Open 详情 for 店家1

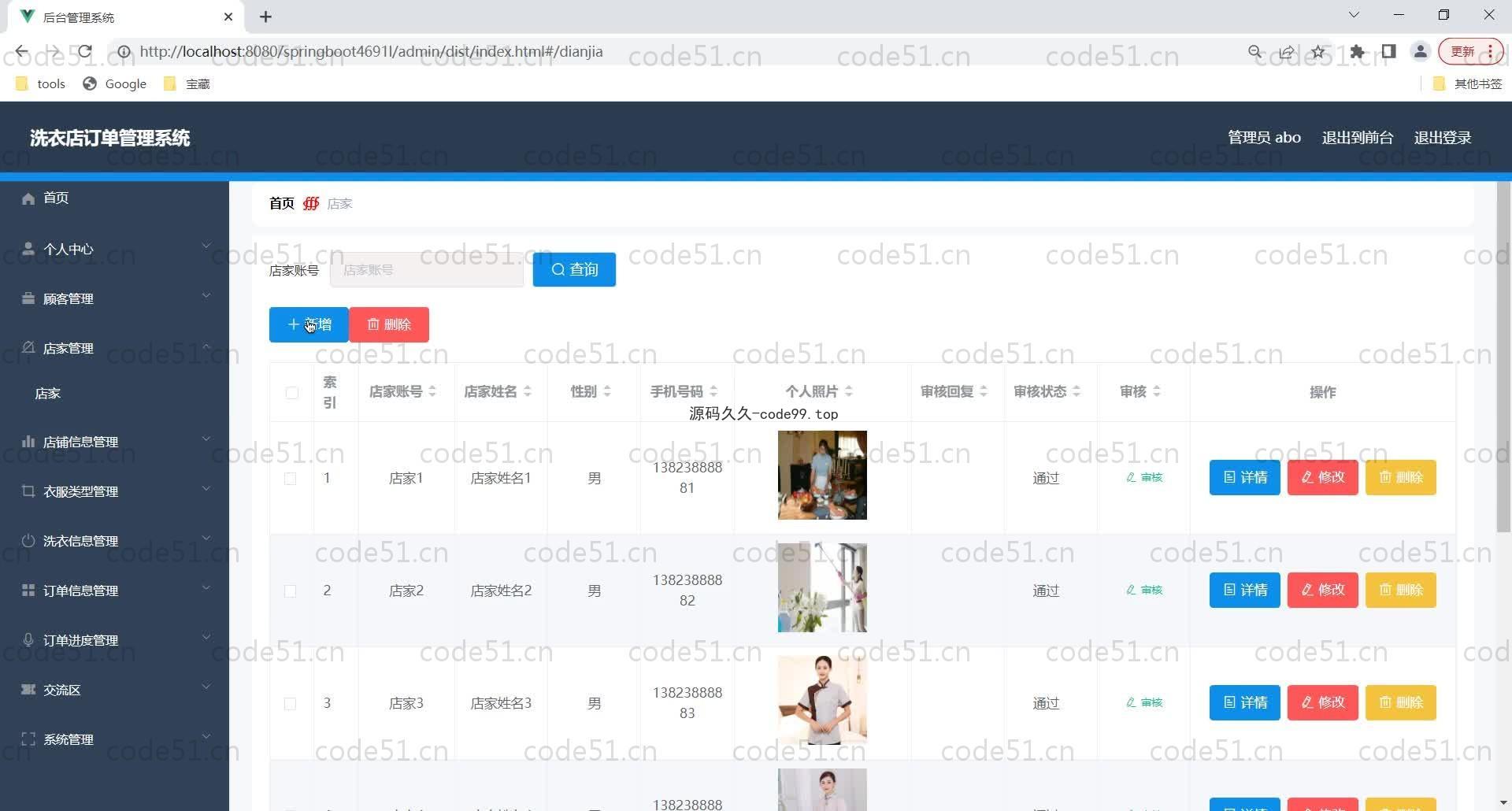(x=1245, y=477)
